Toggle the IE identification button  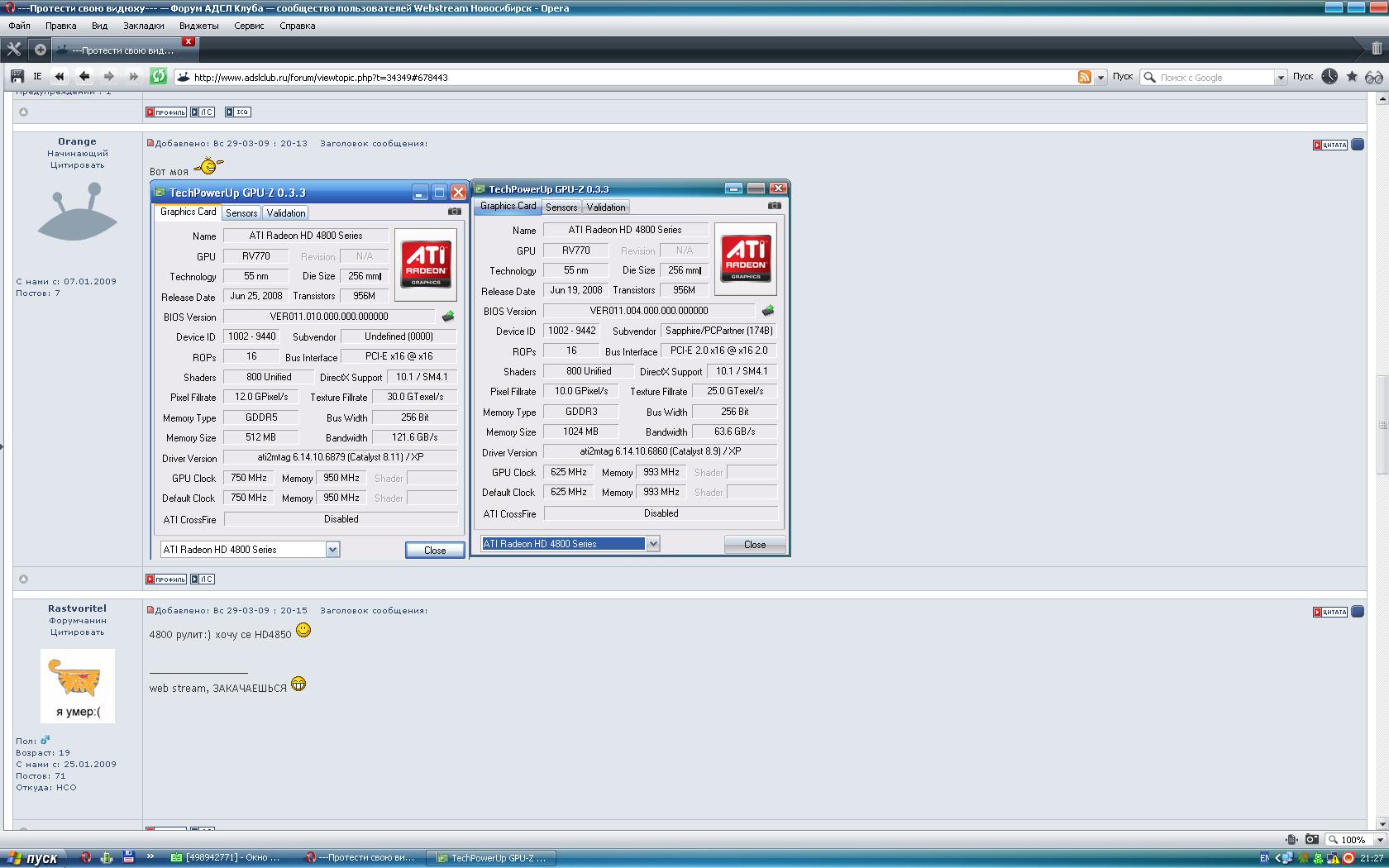[x=37, y=76]
